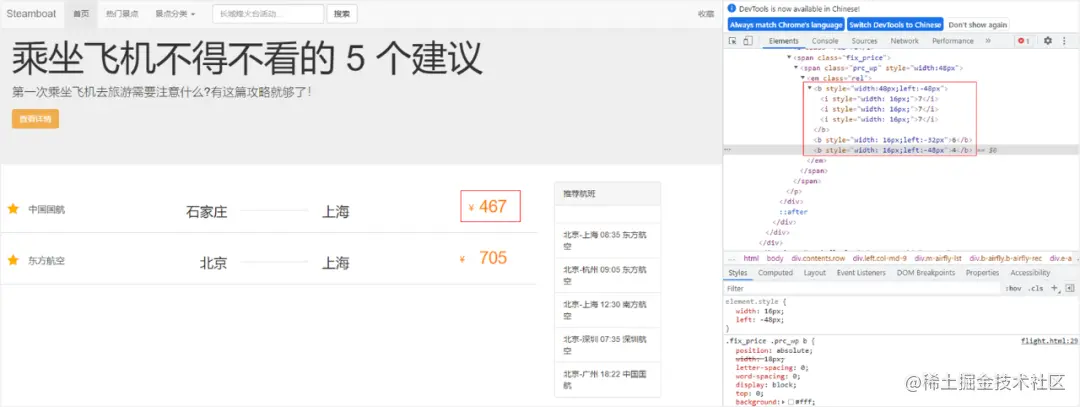Open the Network tab

tap(904, 41)
